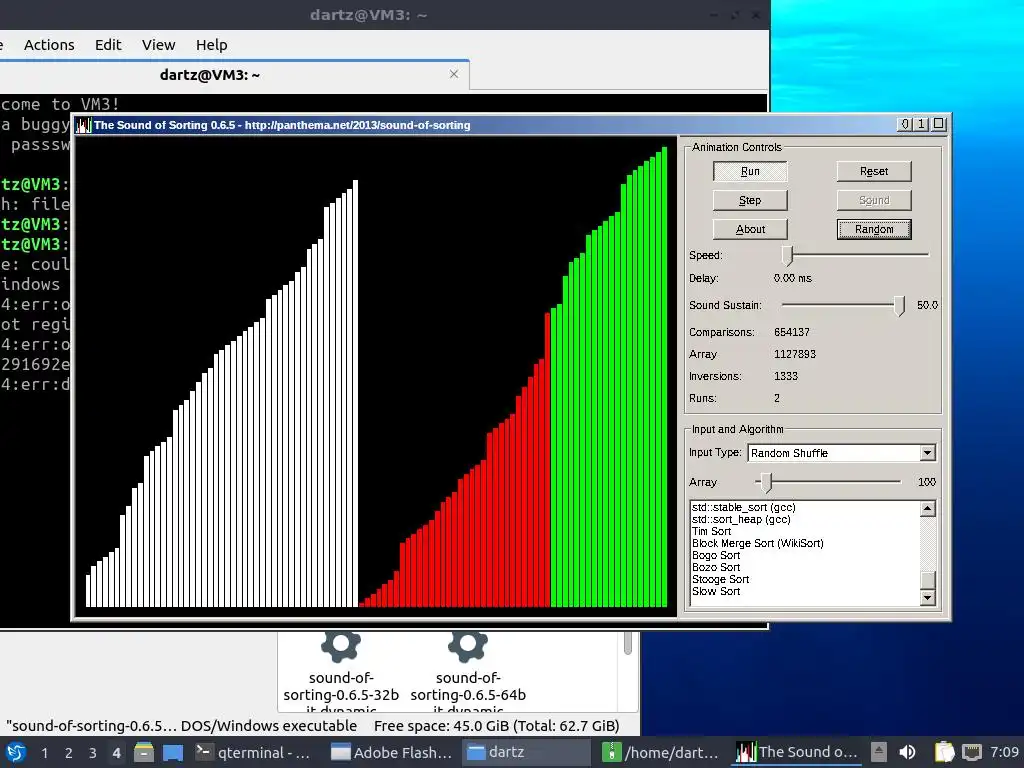Switch to workspace 4

click(116, 753)
